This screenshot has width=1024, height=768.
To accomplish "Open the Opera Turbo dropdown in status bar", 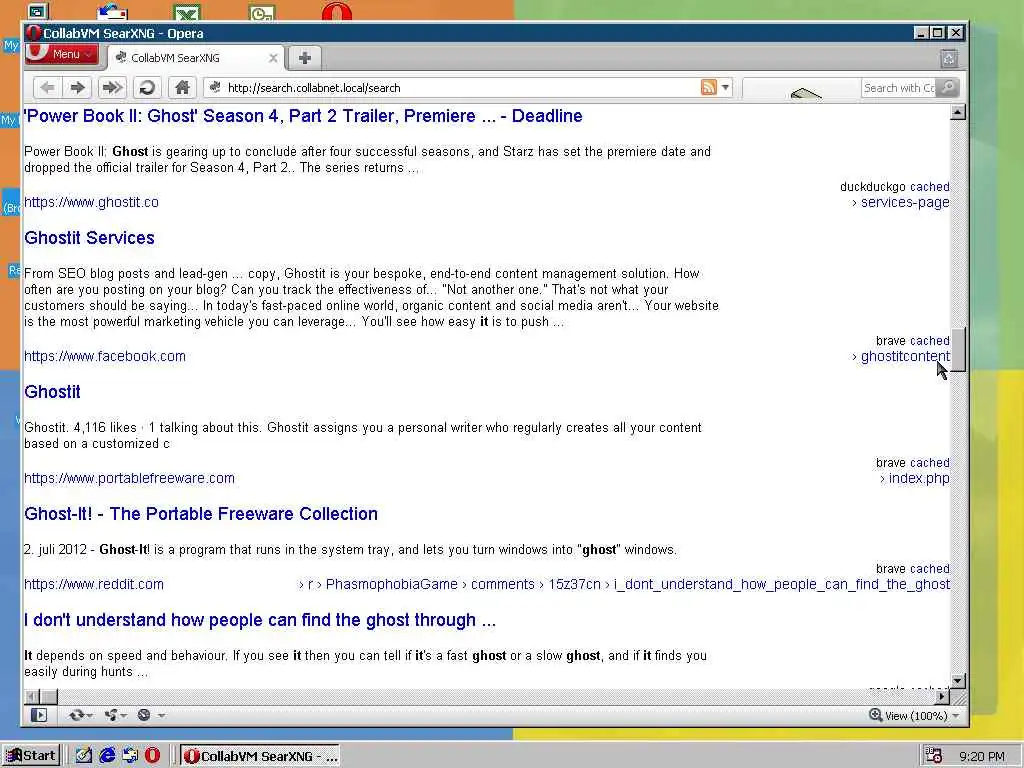I will click(150, 715).
